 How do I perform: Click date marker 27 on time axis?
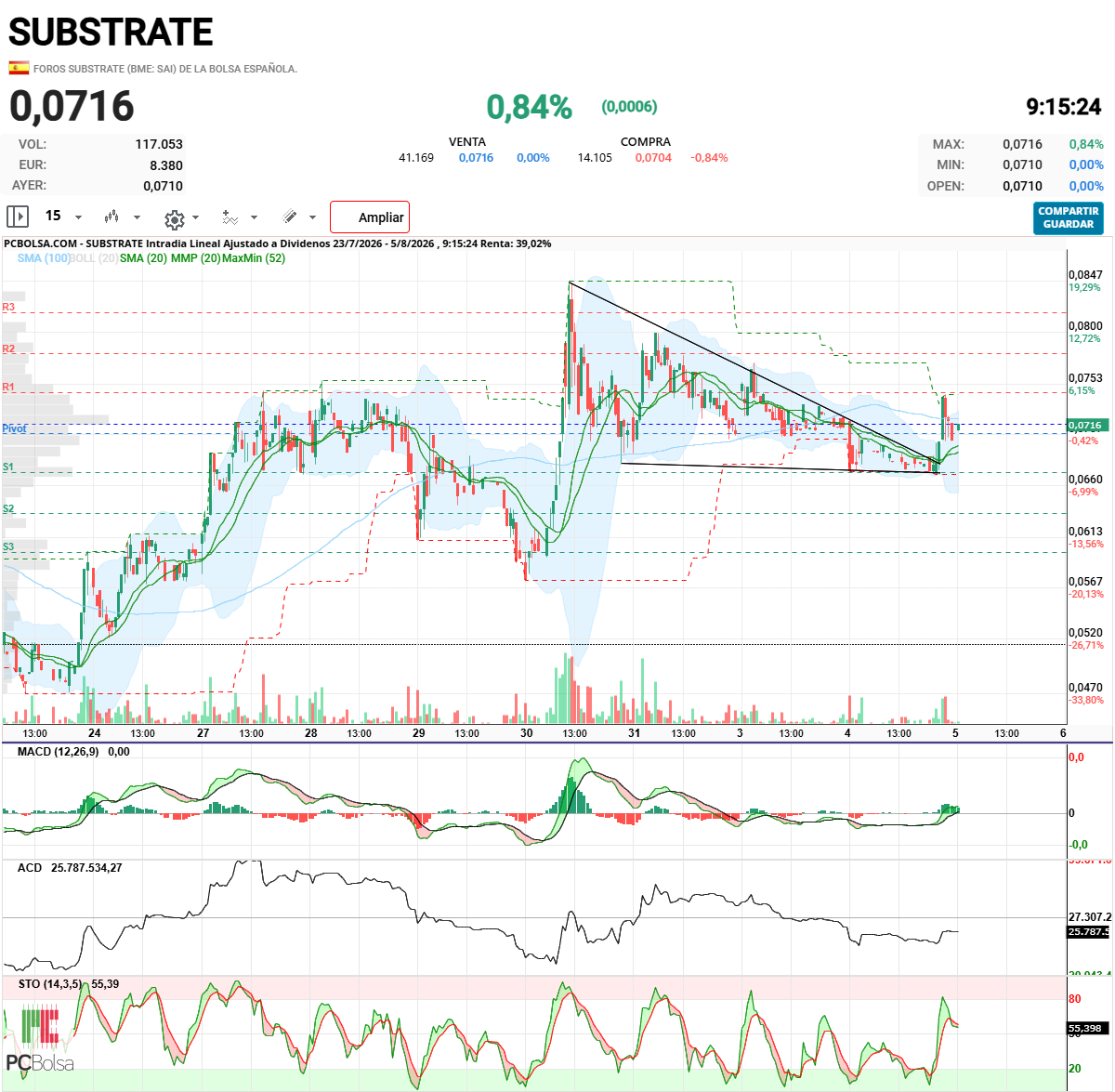(x=203, y=732)
